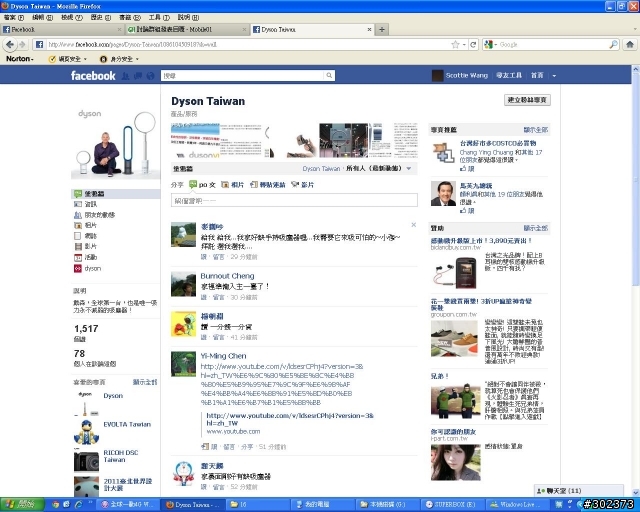Click the facebook logo in header
The height and width of the screenshot is (512, 640).
[93, 76]
